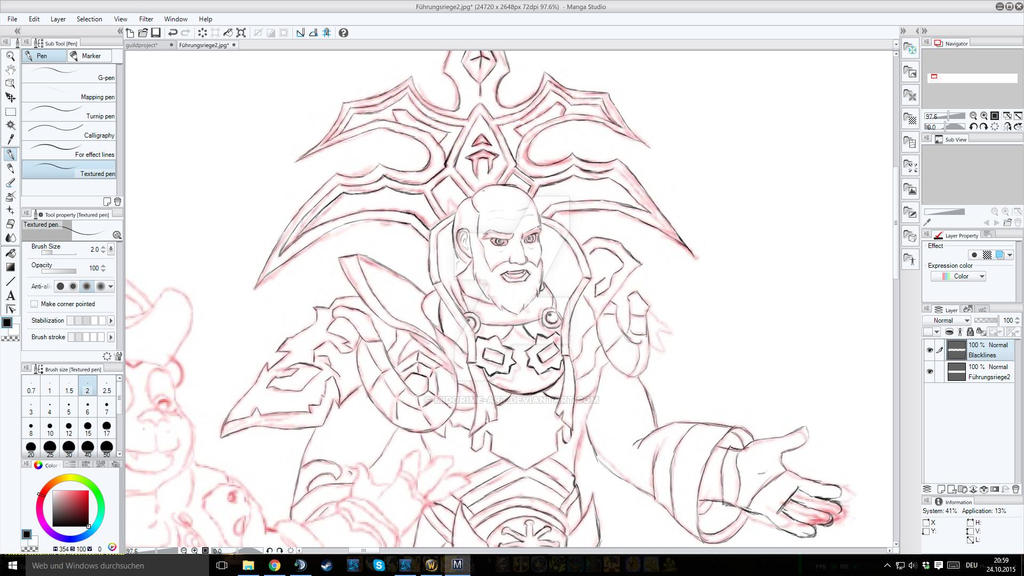Toggle visibility of Führungsriege2 layer
The image size is (1024, 576).
929,372
